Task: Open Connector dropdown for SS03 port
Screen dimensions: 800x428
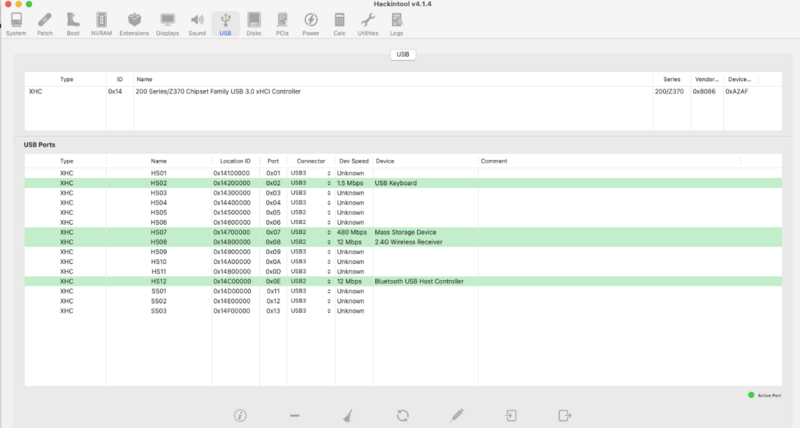Action: click(x=310, y=311)
